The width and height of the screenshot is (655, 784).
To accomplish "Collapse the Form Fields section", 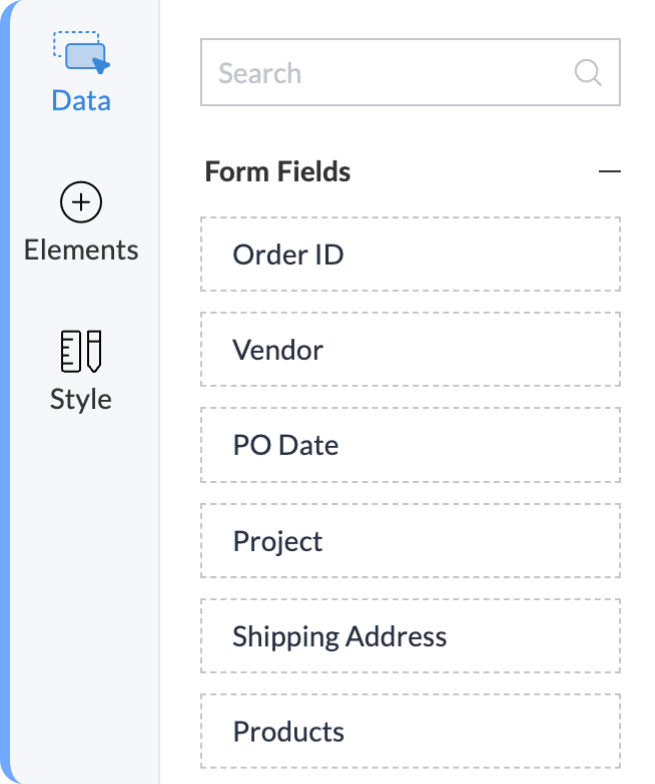I will pos(609,172).
